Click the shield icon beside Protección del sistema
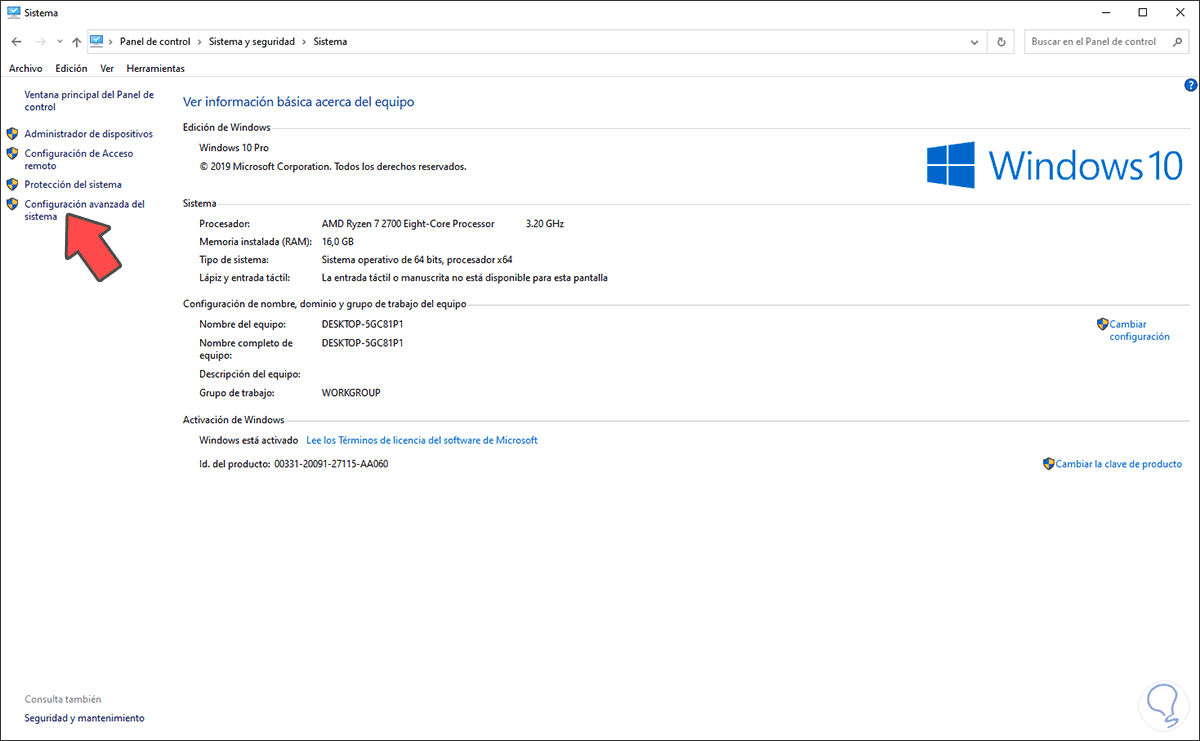The height and width of the screenshot is (741, 1200). click(x=12, y=184)
